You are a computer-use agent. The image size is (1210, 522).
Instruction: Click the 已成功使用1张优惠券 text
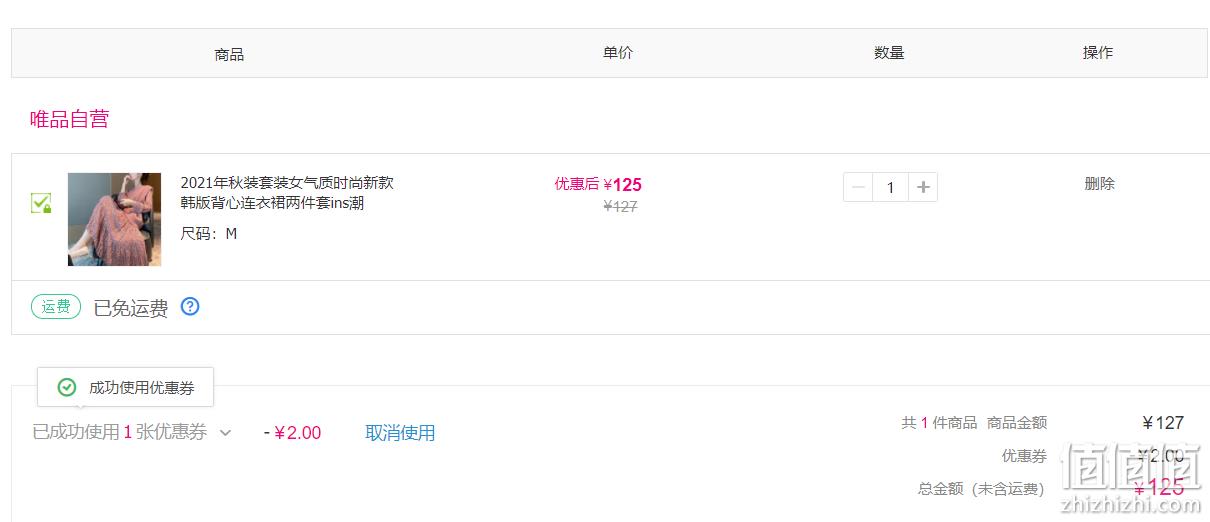coord(120,432)
